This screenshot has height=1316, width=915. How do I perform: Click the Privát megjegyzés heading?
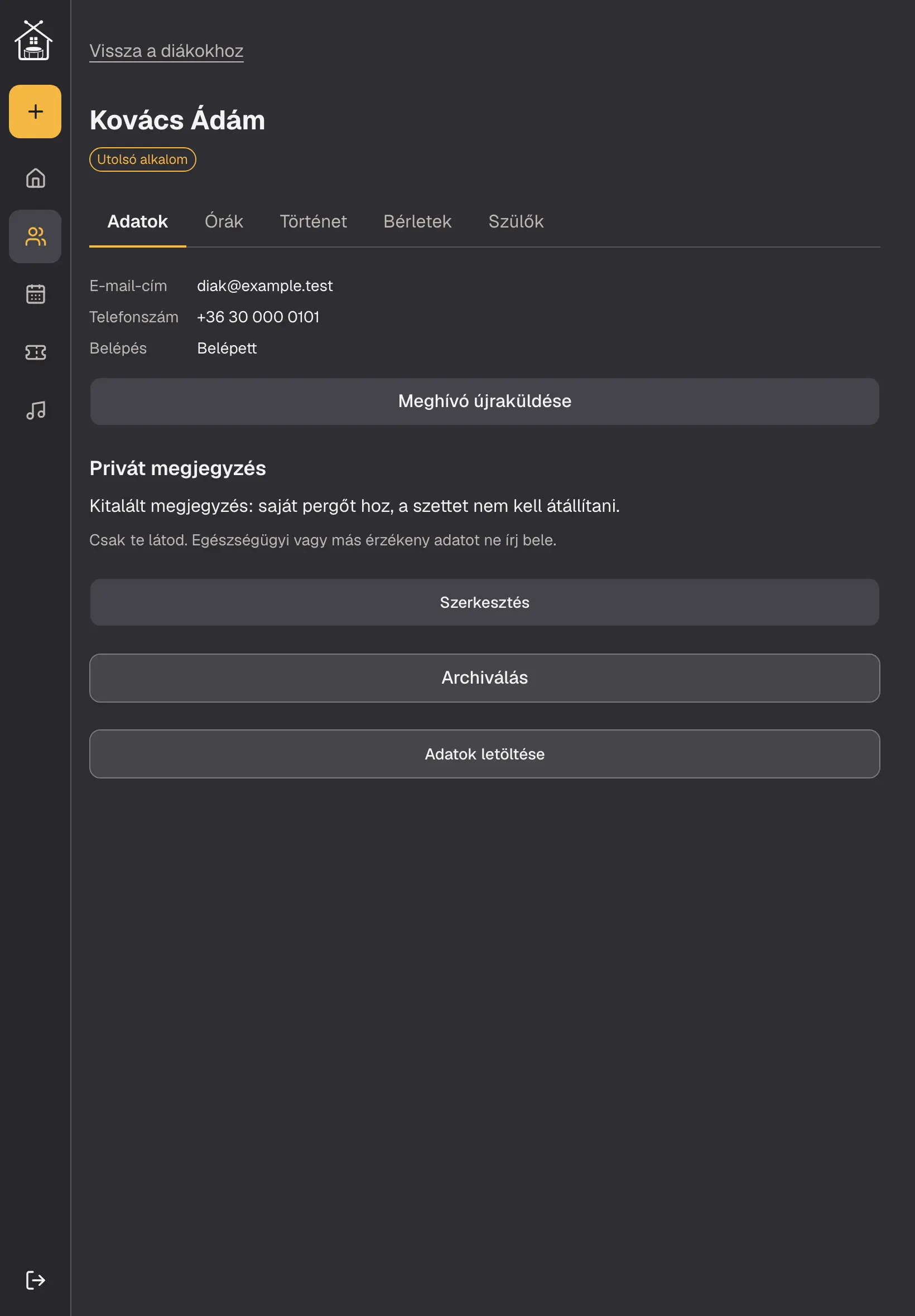click(178, 468)
